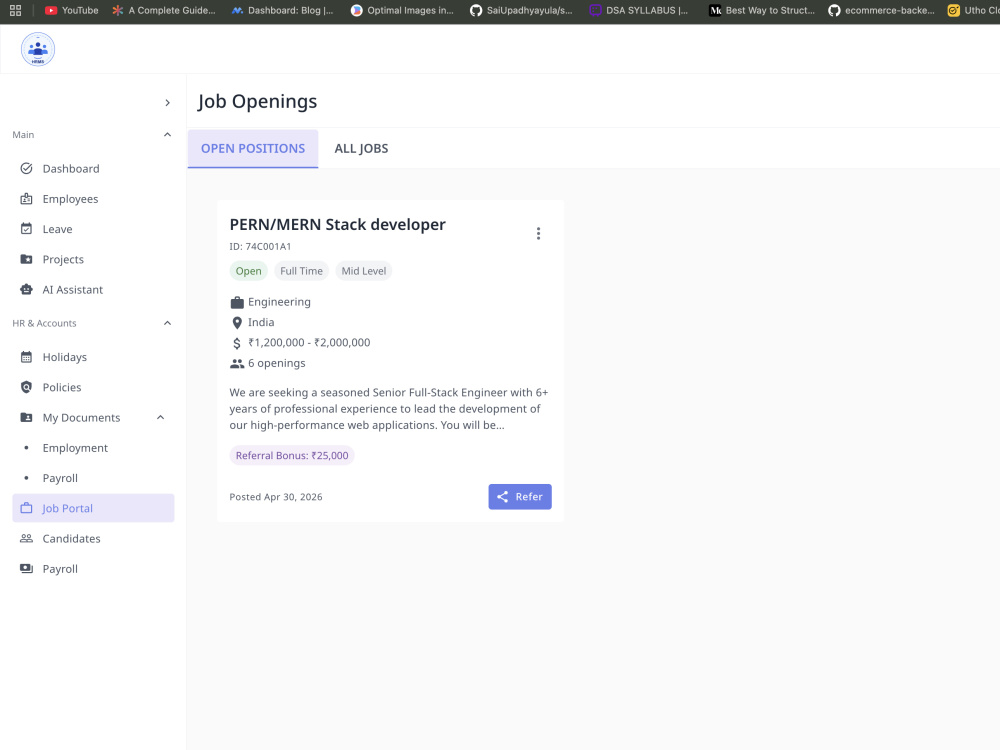Click the Job Openings heading
The height and width of the screenshot is (750, 1000).
click(x=257, y=101)
